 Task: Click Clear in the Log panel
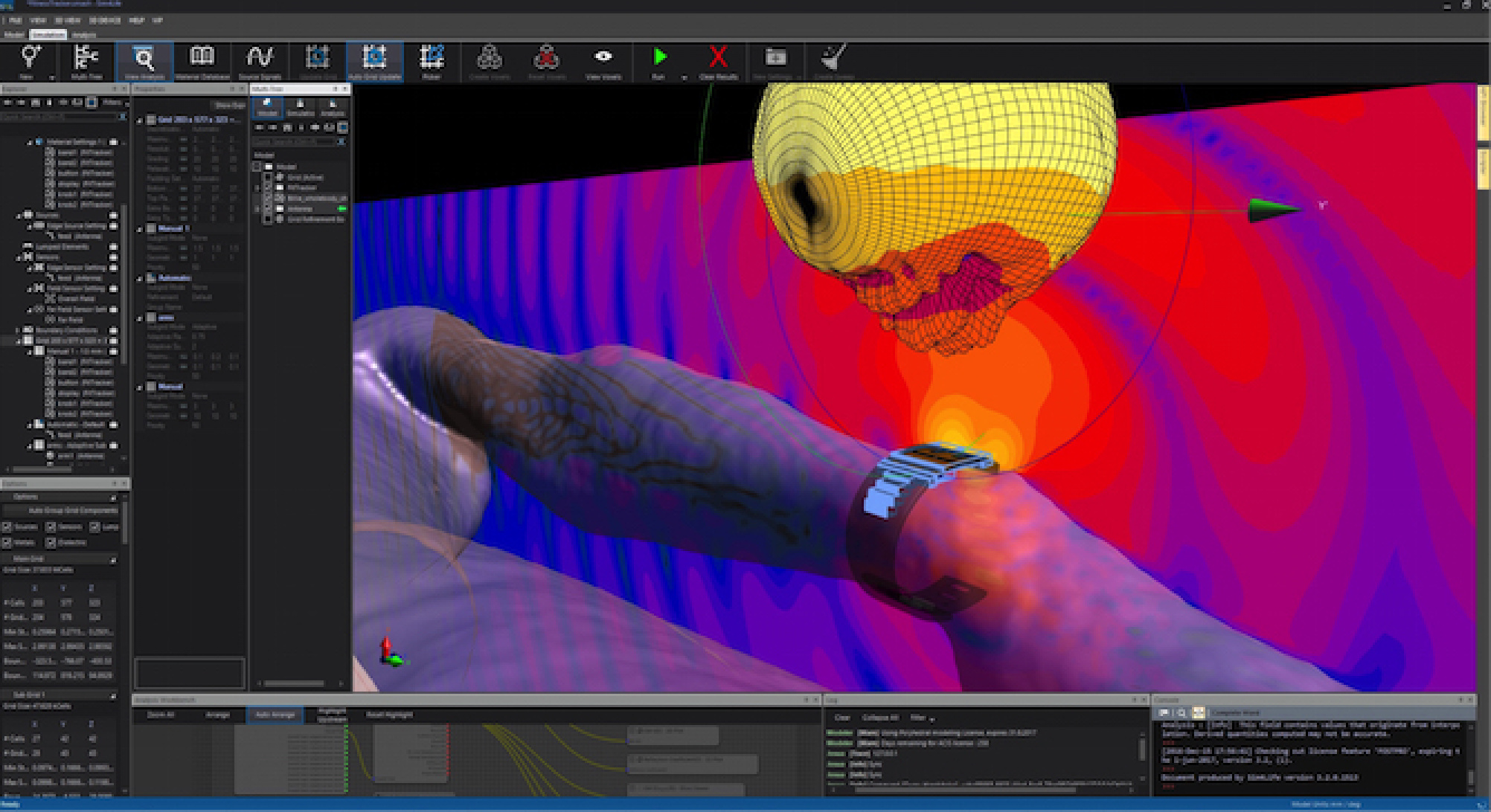coord(841,718)
